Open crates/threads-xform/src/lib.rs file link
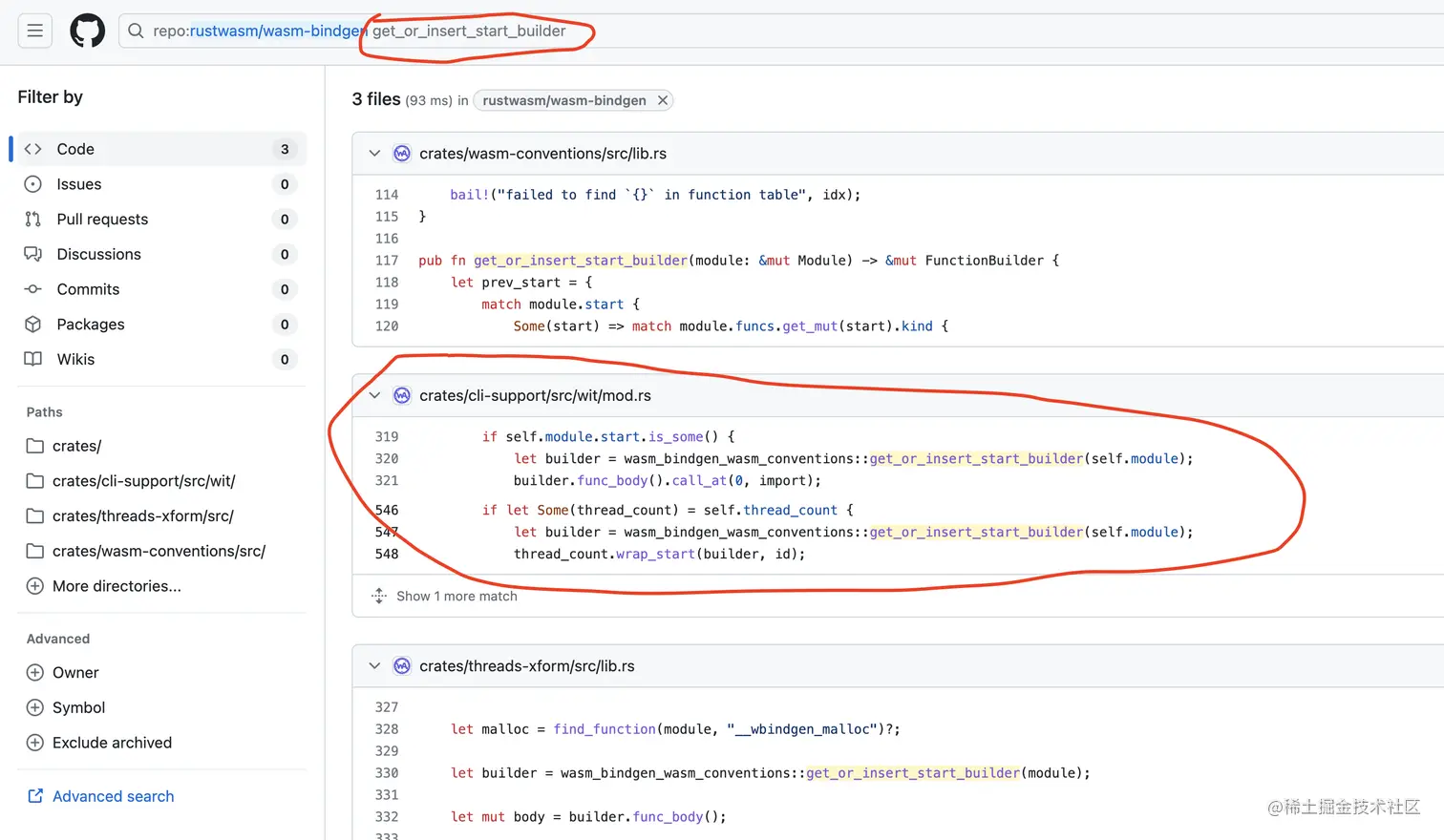Image resolution: width=1444 pixels, height=840 pixels. pos(527,666)
